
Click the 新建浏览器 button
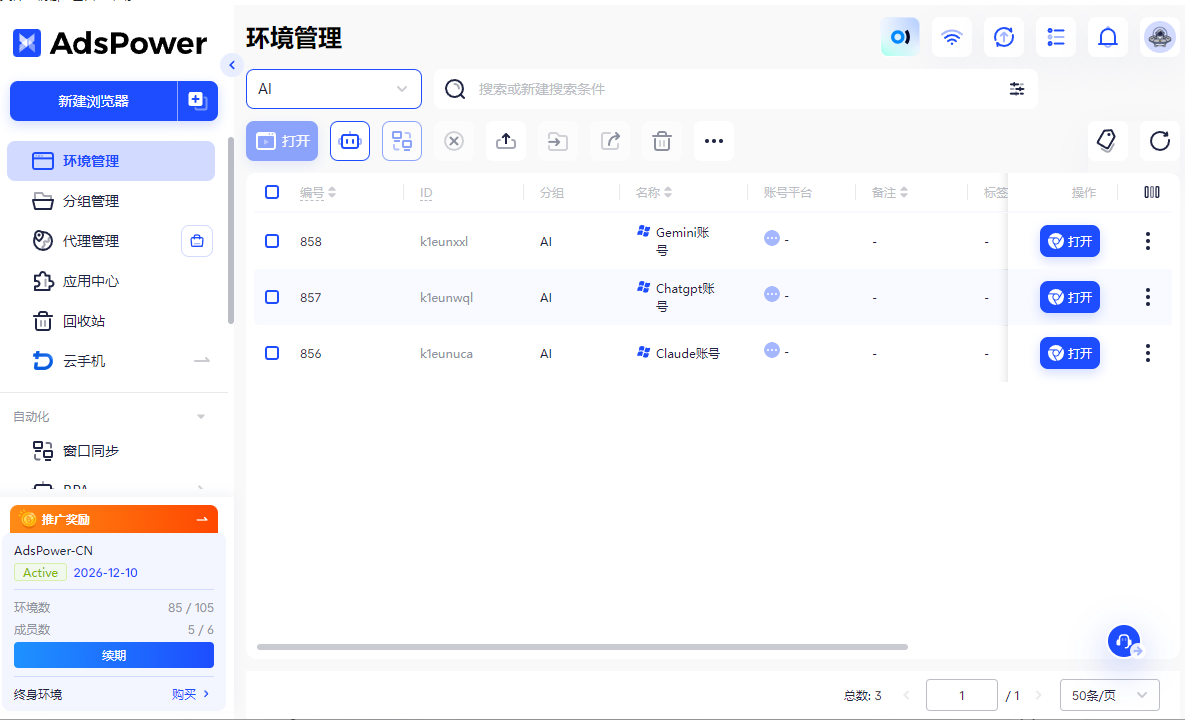click(x=94, y=101)
